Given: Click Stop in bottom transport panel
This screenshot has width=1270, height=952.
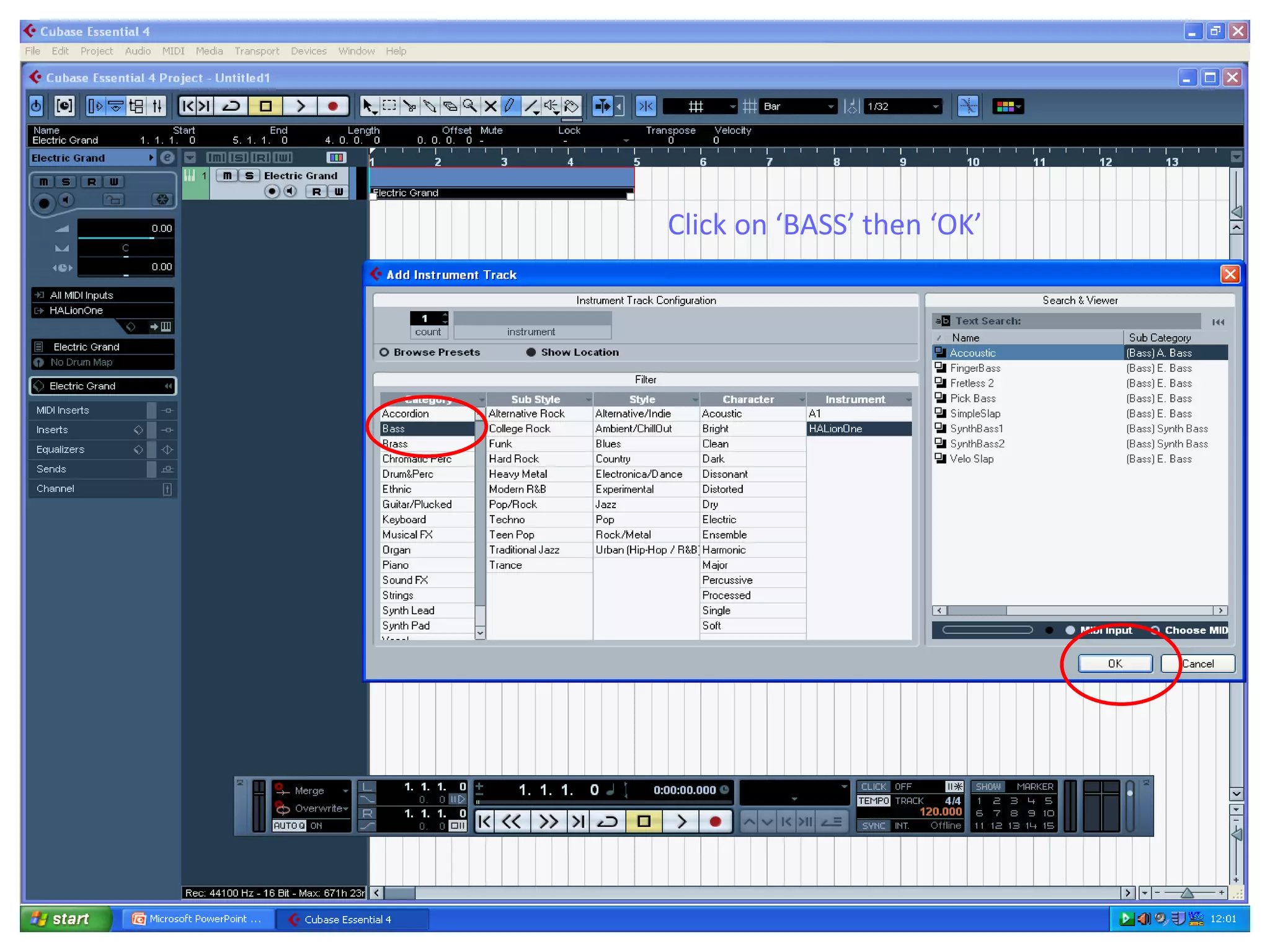Looking at the screenshot, I should [644, 822].
